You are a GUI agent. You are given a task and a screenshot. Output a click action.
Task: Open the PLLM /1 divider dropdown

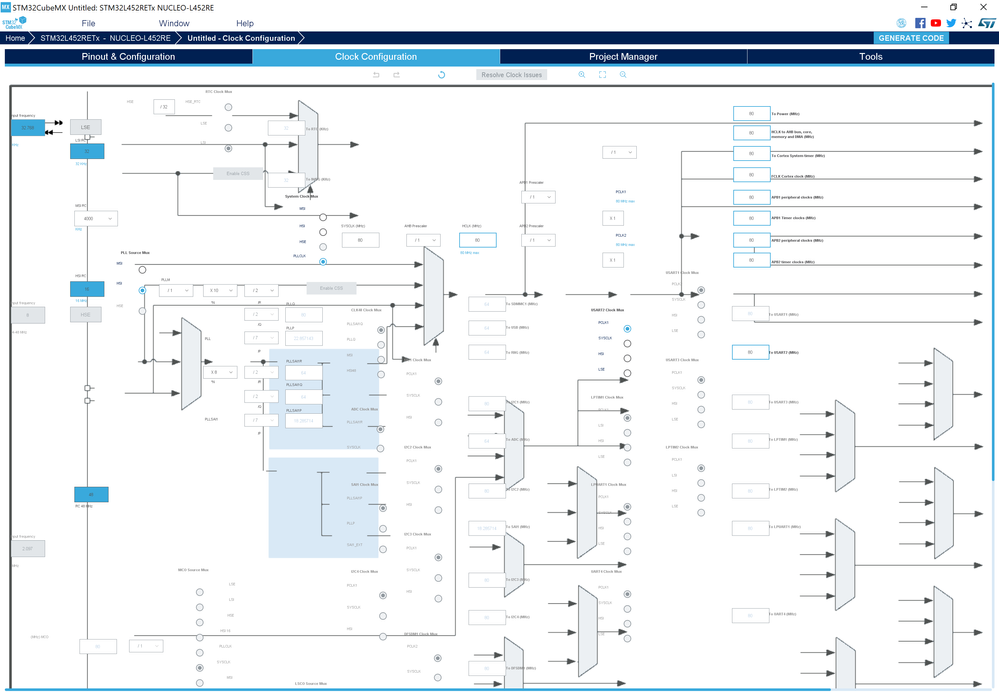(x=176, y=291)
